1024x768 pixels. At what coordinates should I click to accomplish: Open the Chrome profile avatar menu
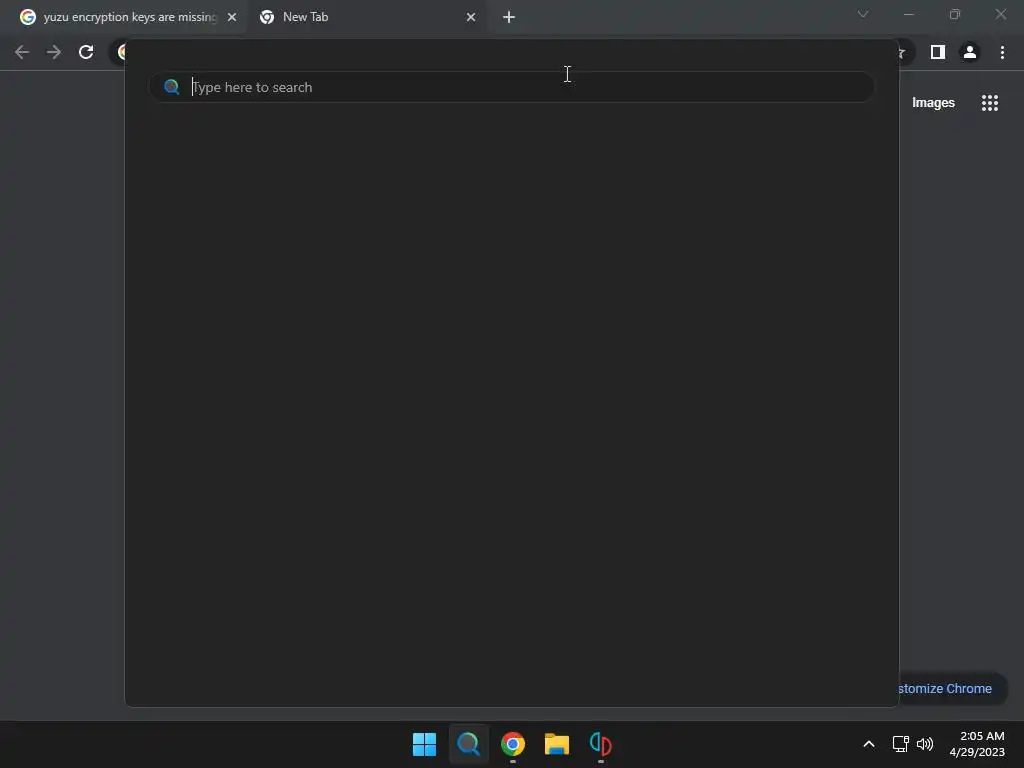[x=970, y=52]
